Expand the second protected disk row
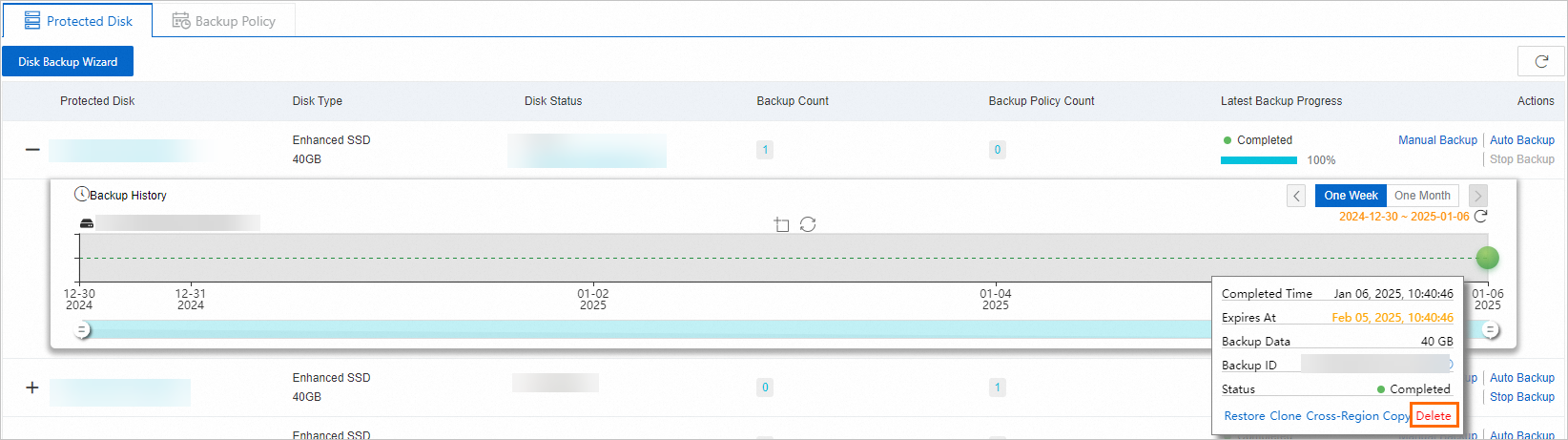1568x440 pixels. point(32,388)
